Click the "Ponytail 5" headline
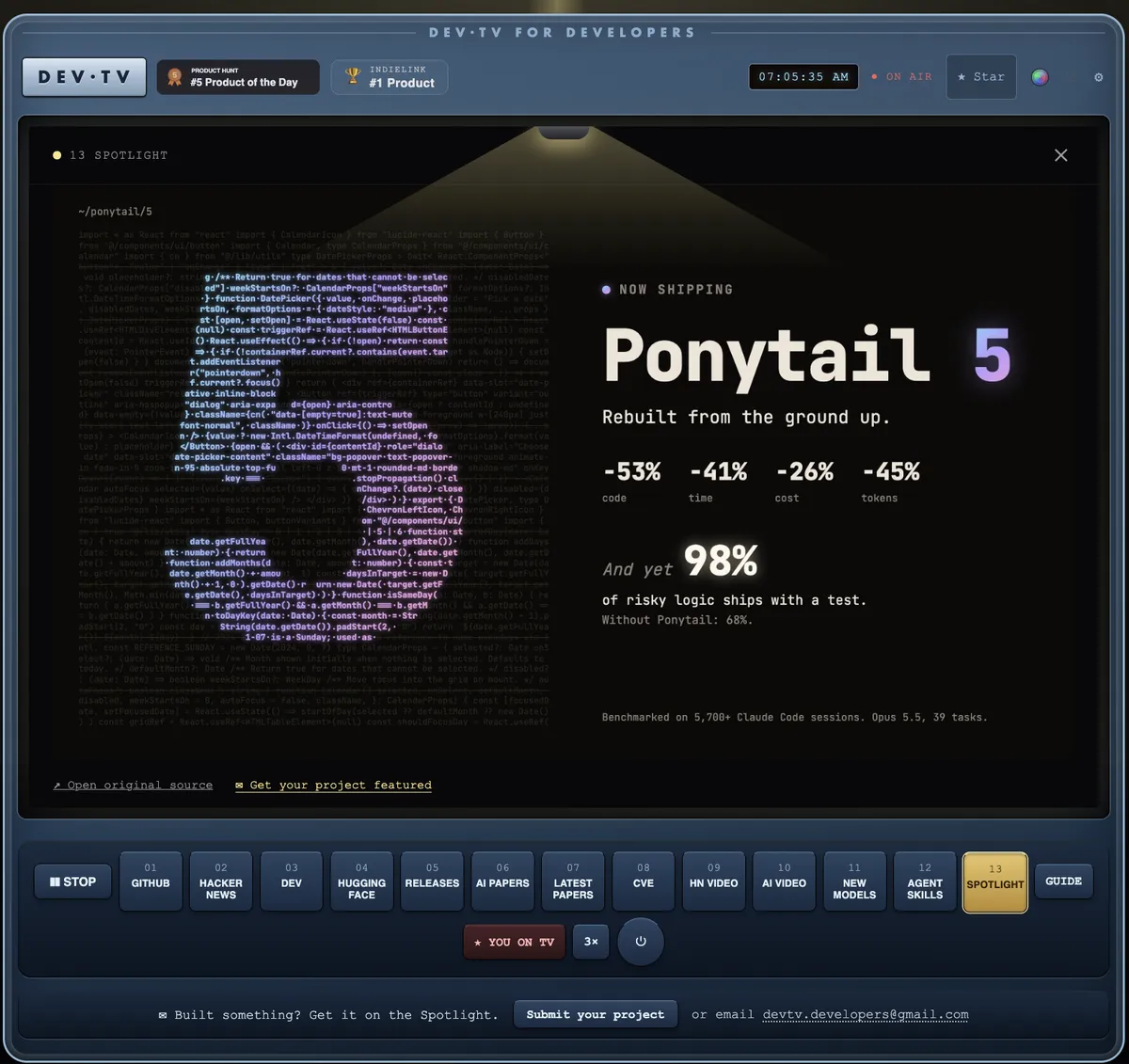 pyautogui.click(x=807, y=356)
